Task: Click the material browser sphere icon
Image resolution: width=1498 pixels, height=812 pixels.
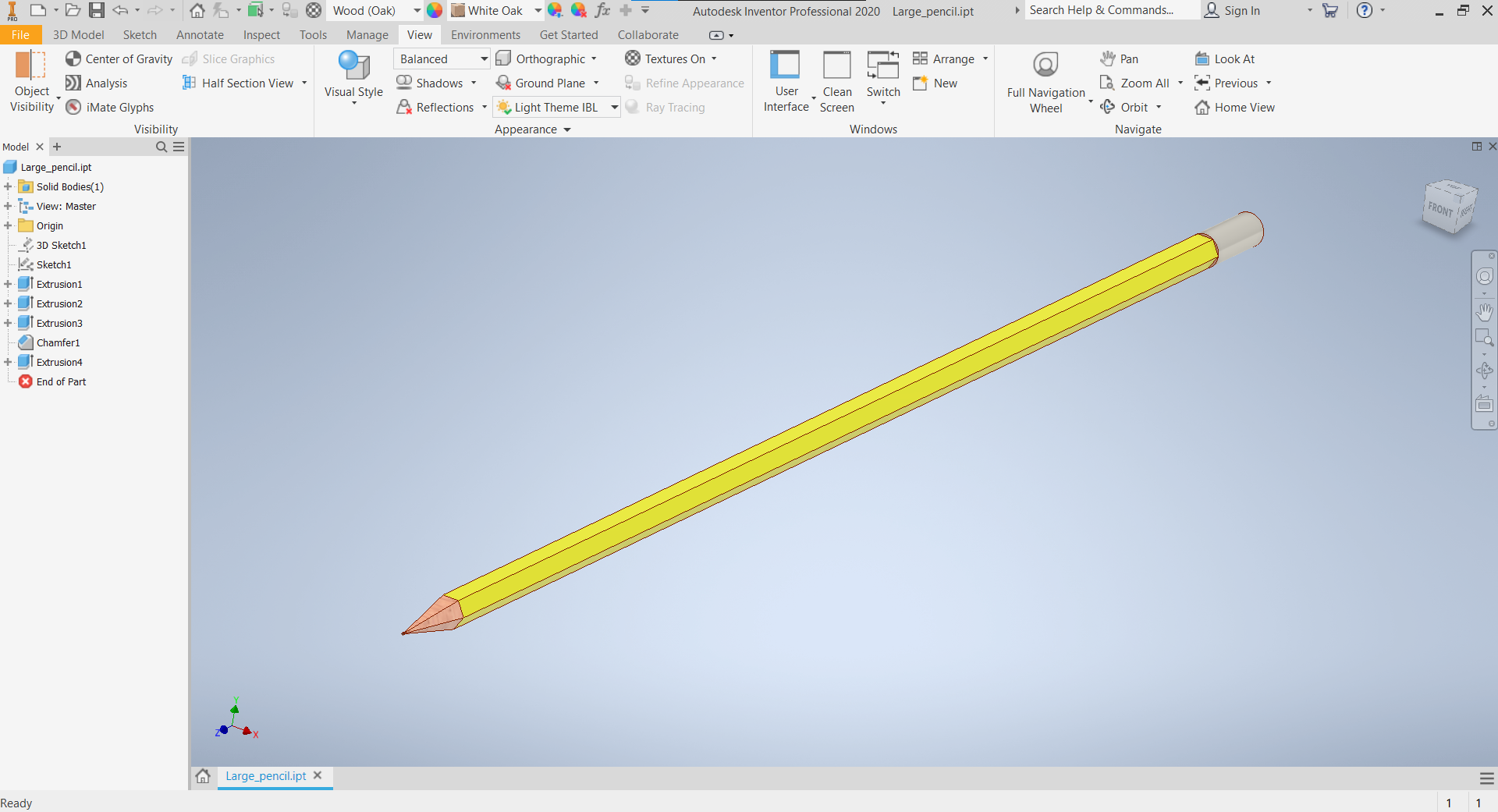Action: (314, 10)
